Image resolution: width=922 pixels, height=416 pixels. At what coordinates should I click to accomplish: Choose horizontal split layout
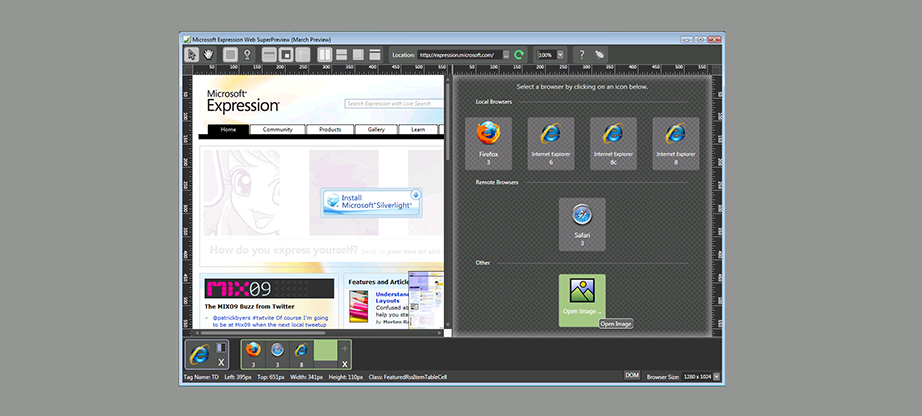pos(341,55)
